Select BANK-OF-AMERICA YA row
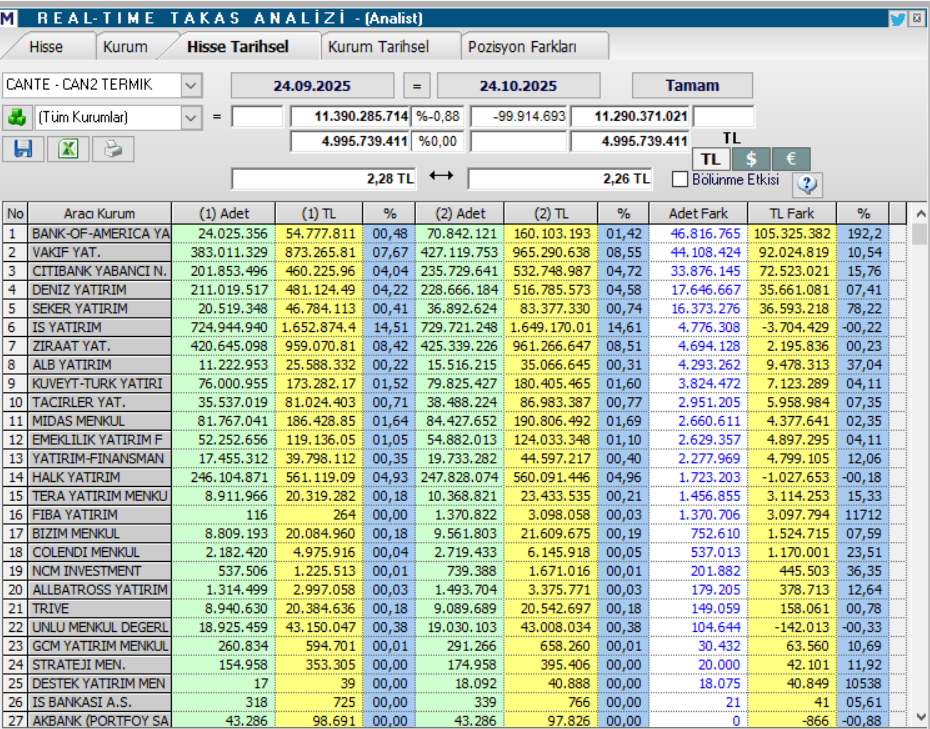The image size is (930, 729). click(x=456, y=234)
